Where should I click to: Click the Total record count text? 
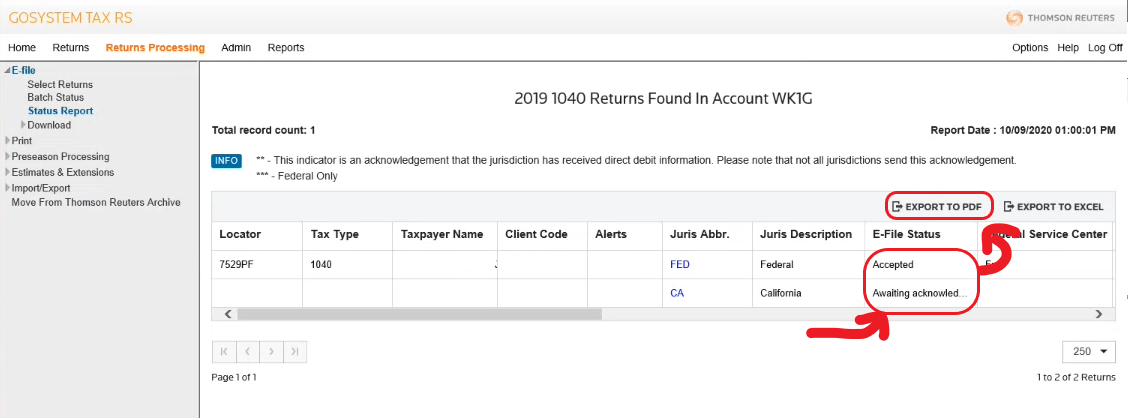click(x=263, y=130)
